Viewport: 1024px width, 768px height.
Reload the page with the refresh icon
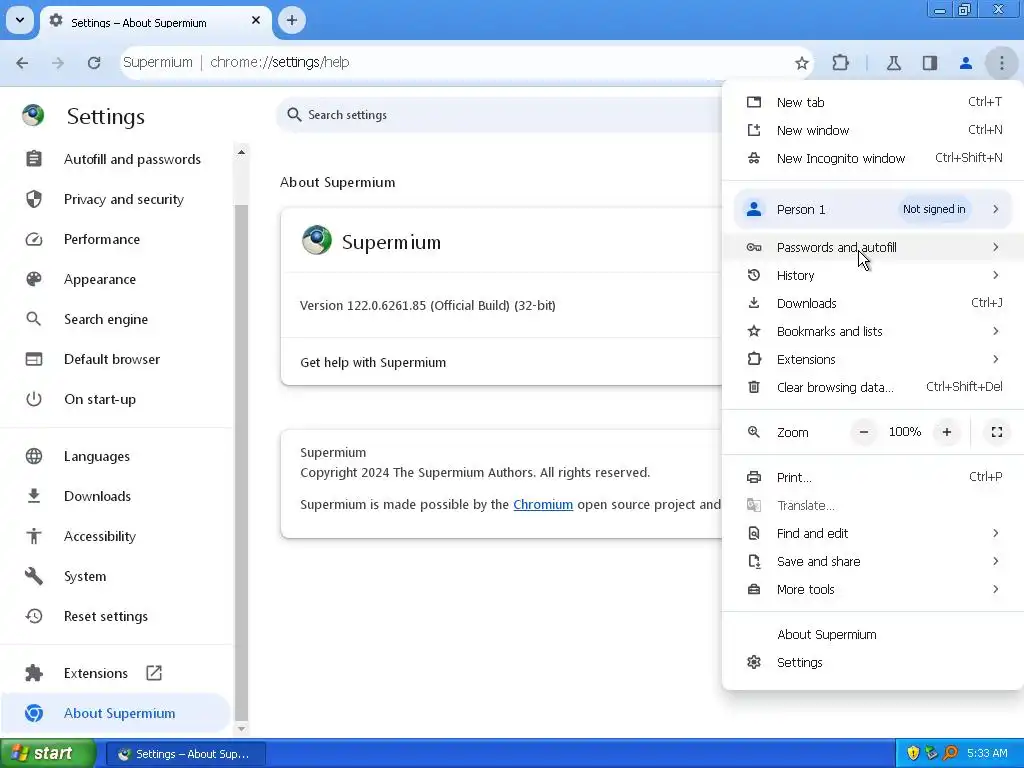(94, 63)
